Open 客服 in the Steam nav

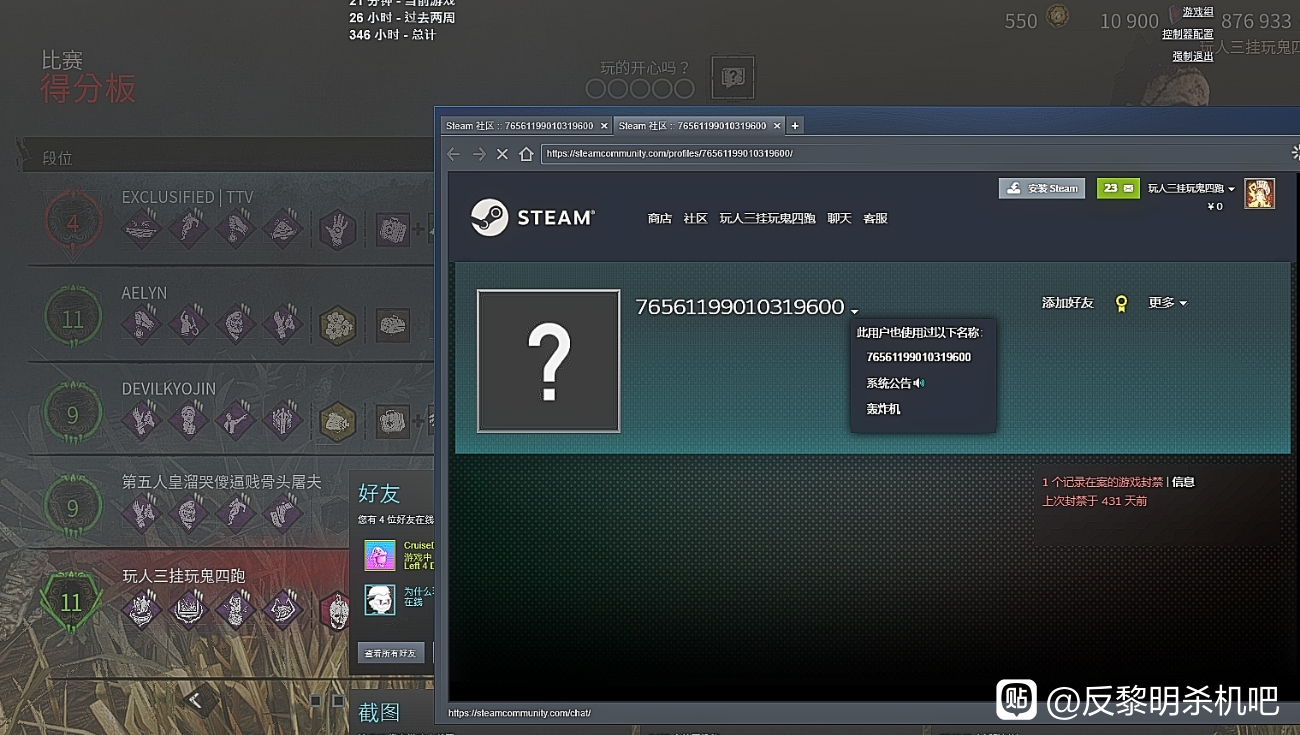pos(875,218)
